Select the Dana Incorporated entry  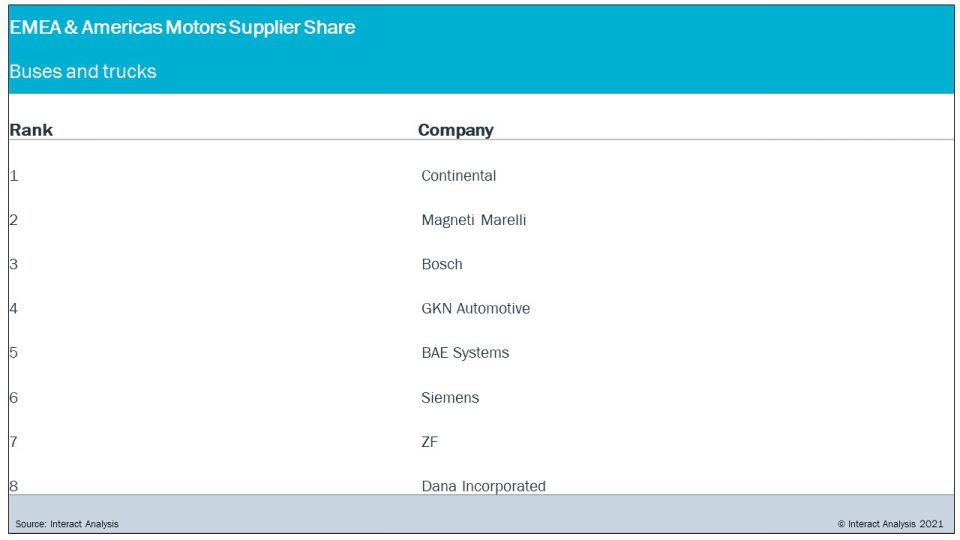[483, 486]
